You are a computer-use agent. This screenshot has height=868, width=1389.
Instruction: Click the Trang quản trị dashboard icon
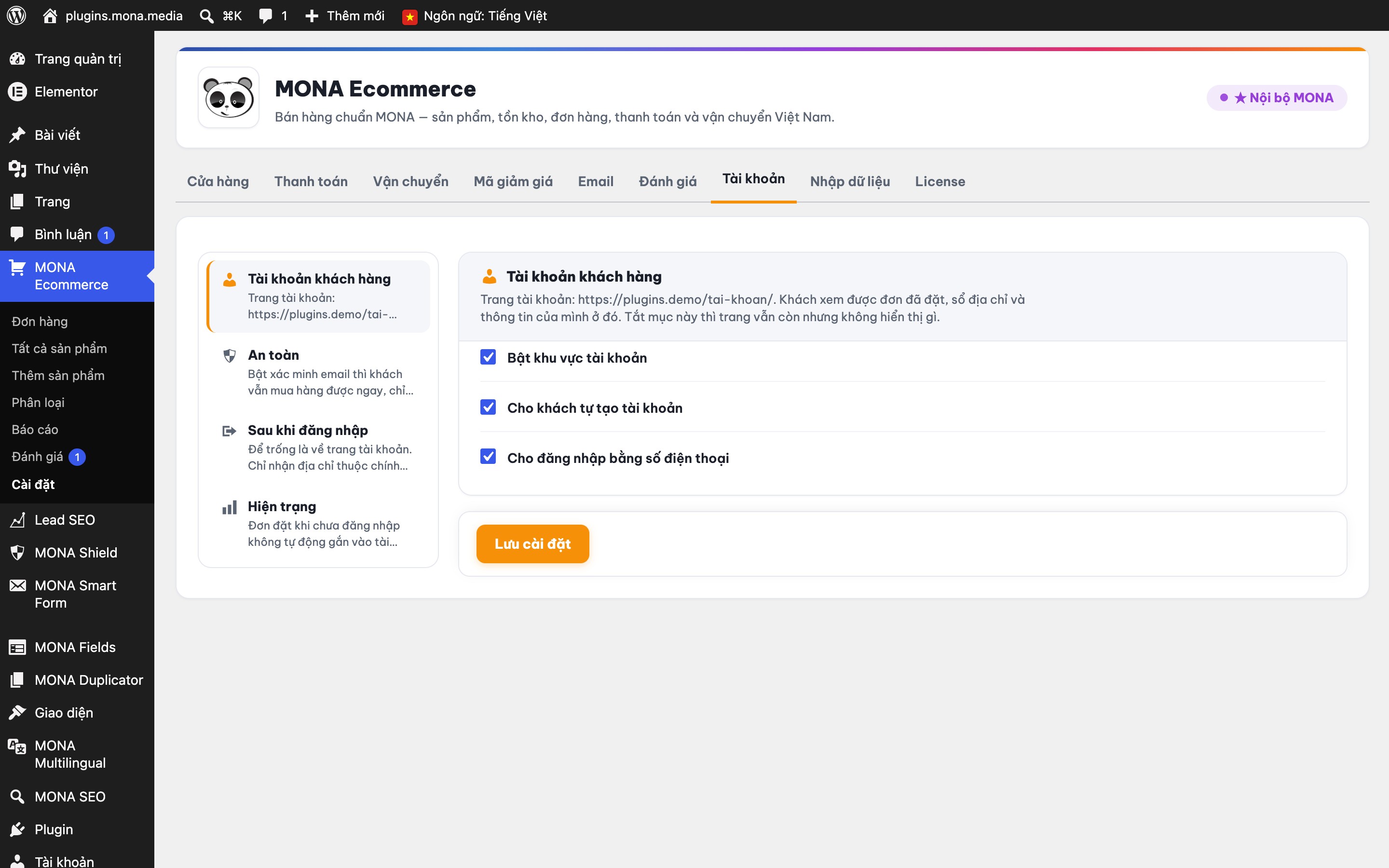click(x=17, y=58)
